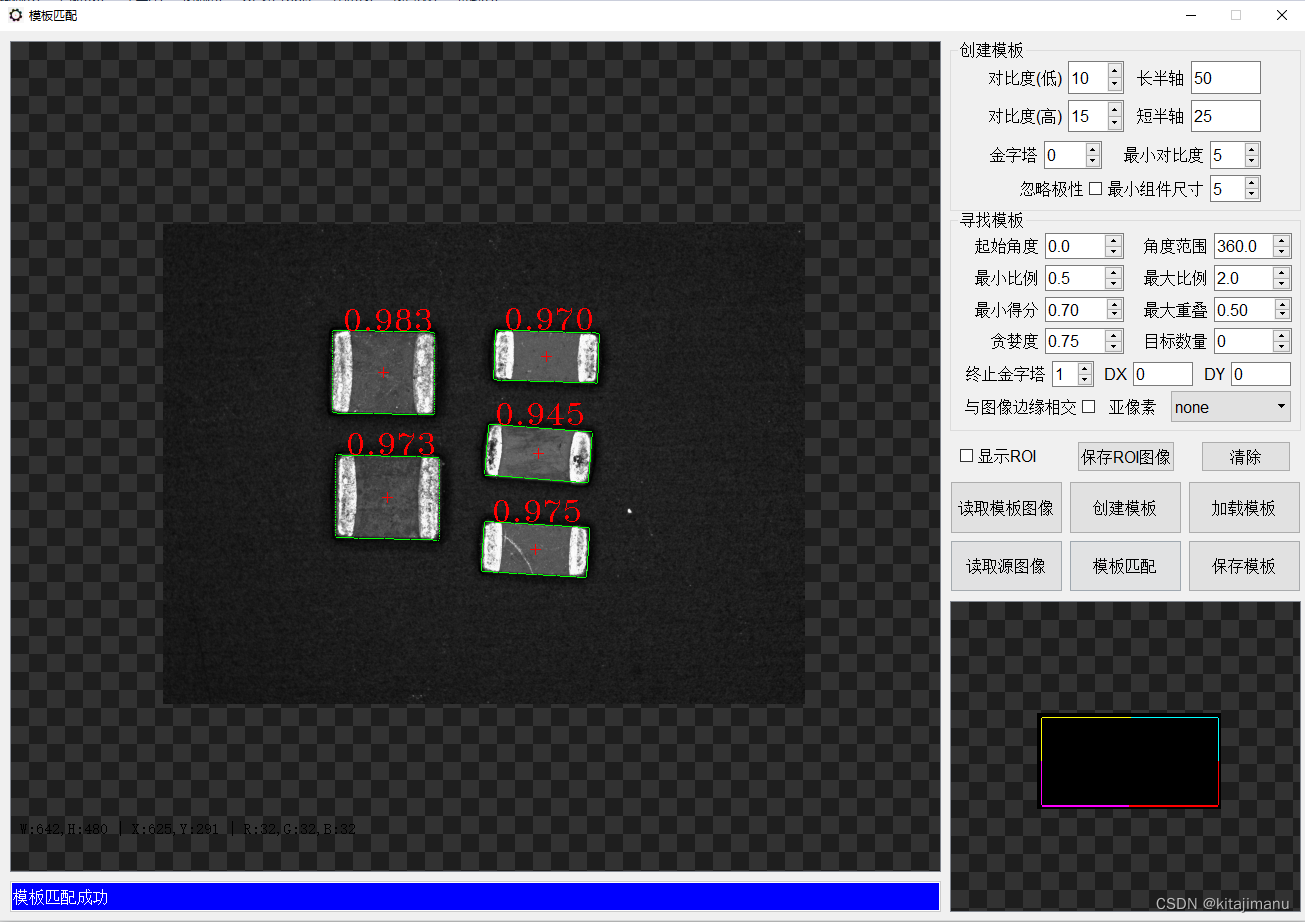This screenshot has height=922, width=1305.
Task: Click the 短半轴 input field
Action: [x=1226, y=116]
